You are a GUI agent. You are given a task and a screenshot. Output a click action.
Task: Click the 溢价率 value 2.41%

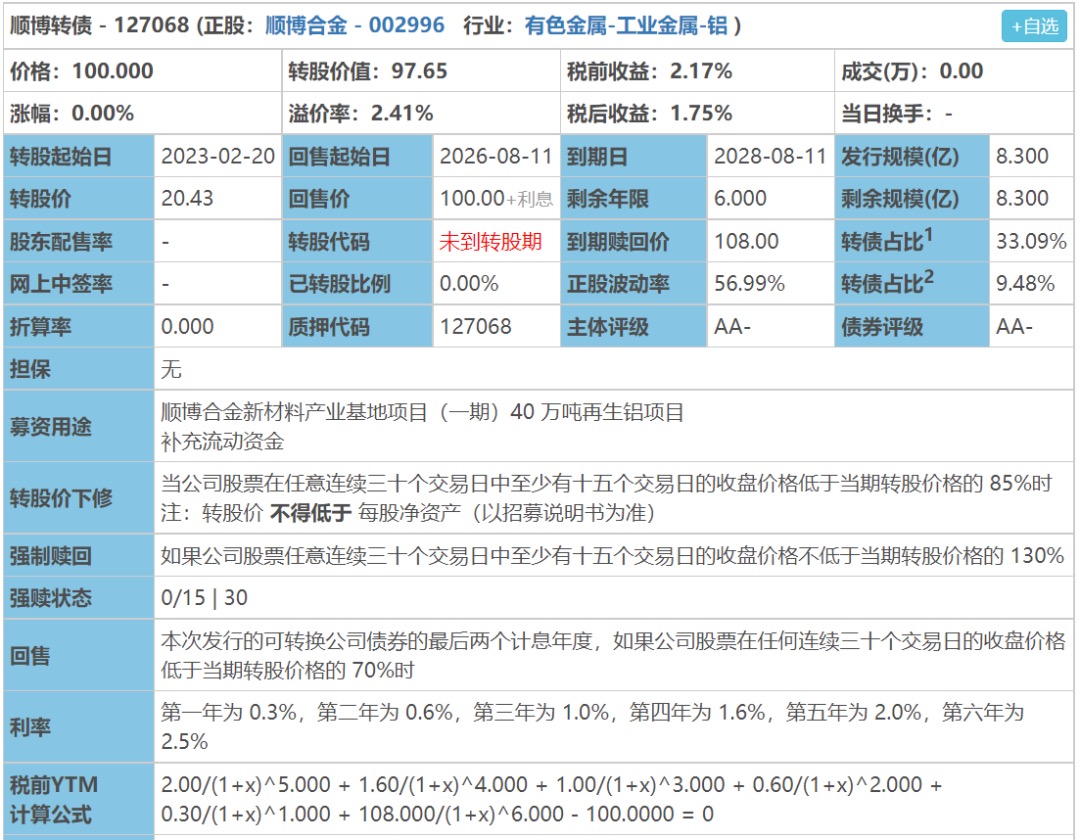tap(402, 114)
